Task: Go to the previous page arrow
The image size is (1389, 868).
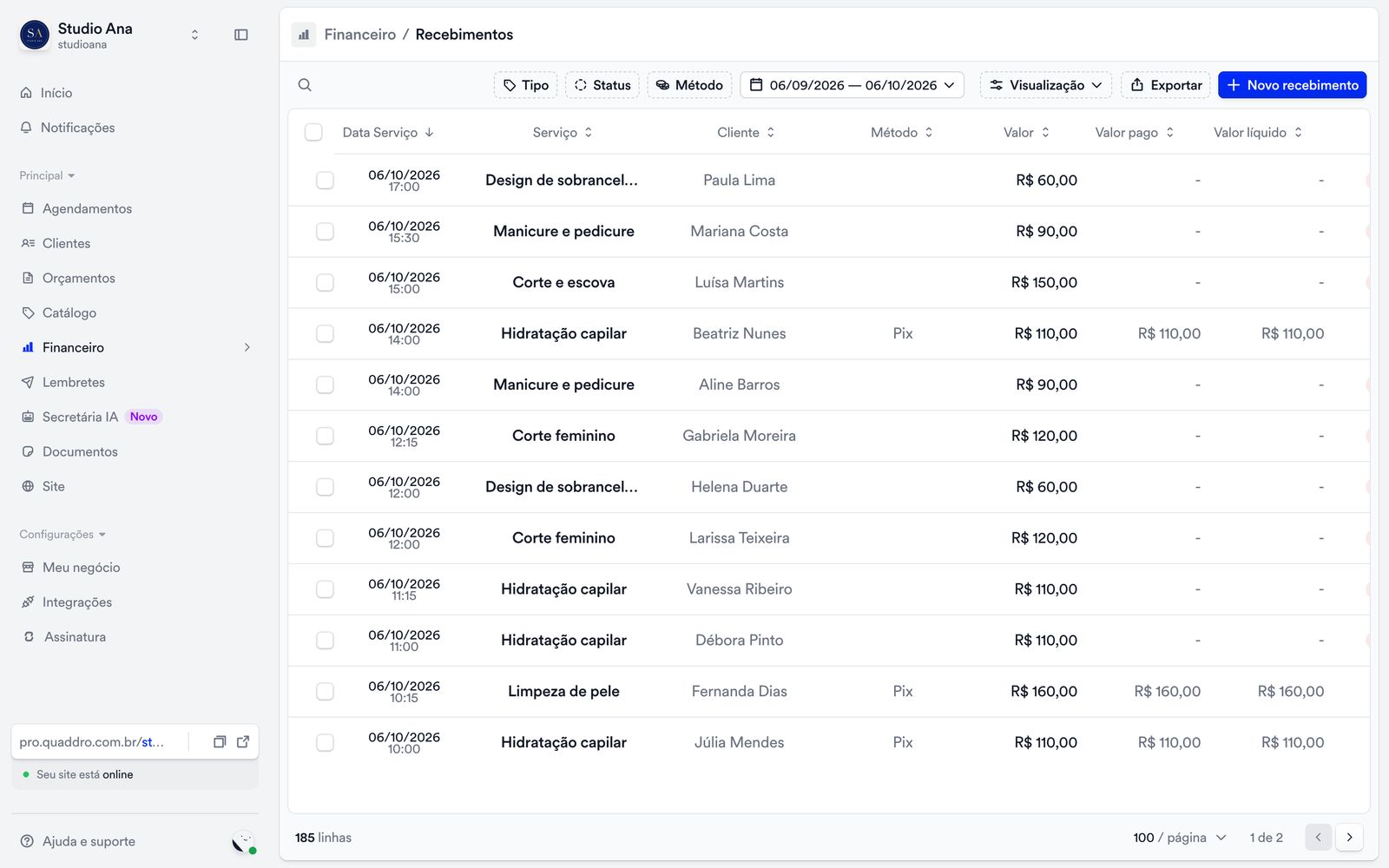Action: (x=1318, y=838)
